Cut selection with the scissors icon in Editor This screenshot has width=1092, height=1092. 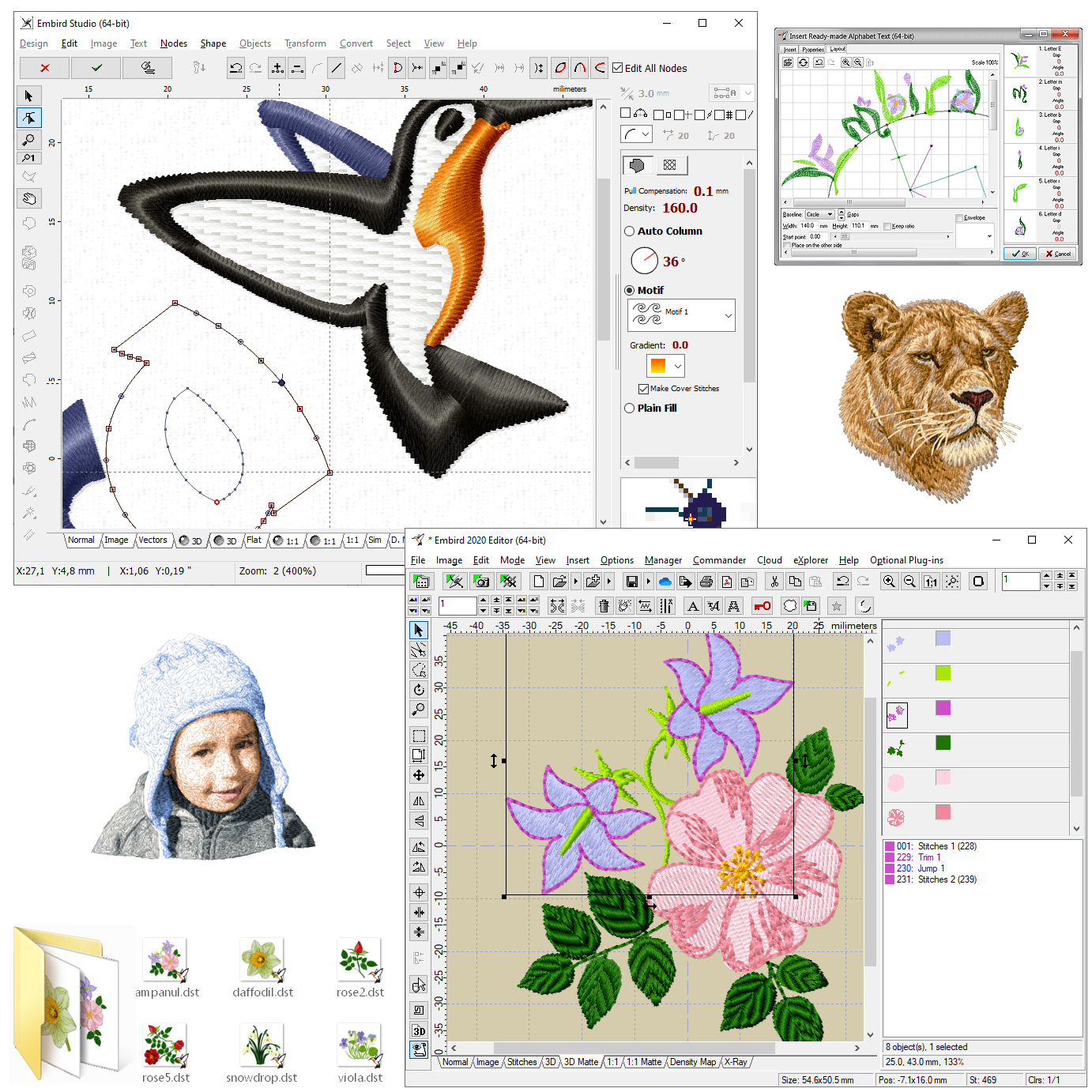pyautogui.click(x=774, y=581)
